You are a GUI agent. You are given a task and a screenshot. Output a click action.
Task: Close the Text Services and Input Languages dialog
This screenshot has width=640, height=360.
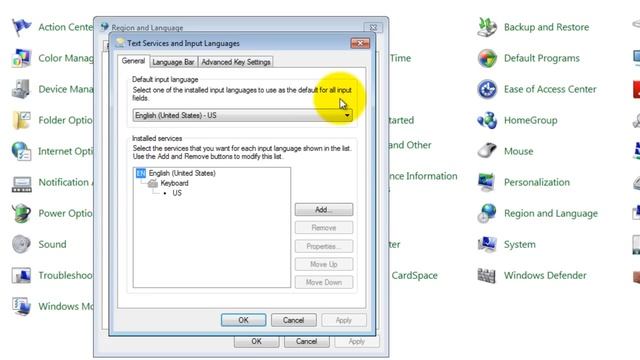click(360, 43)
